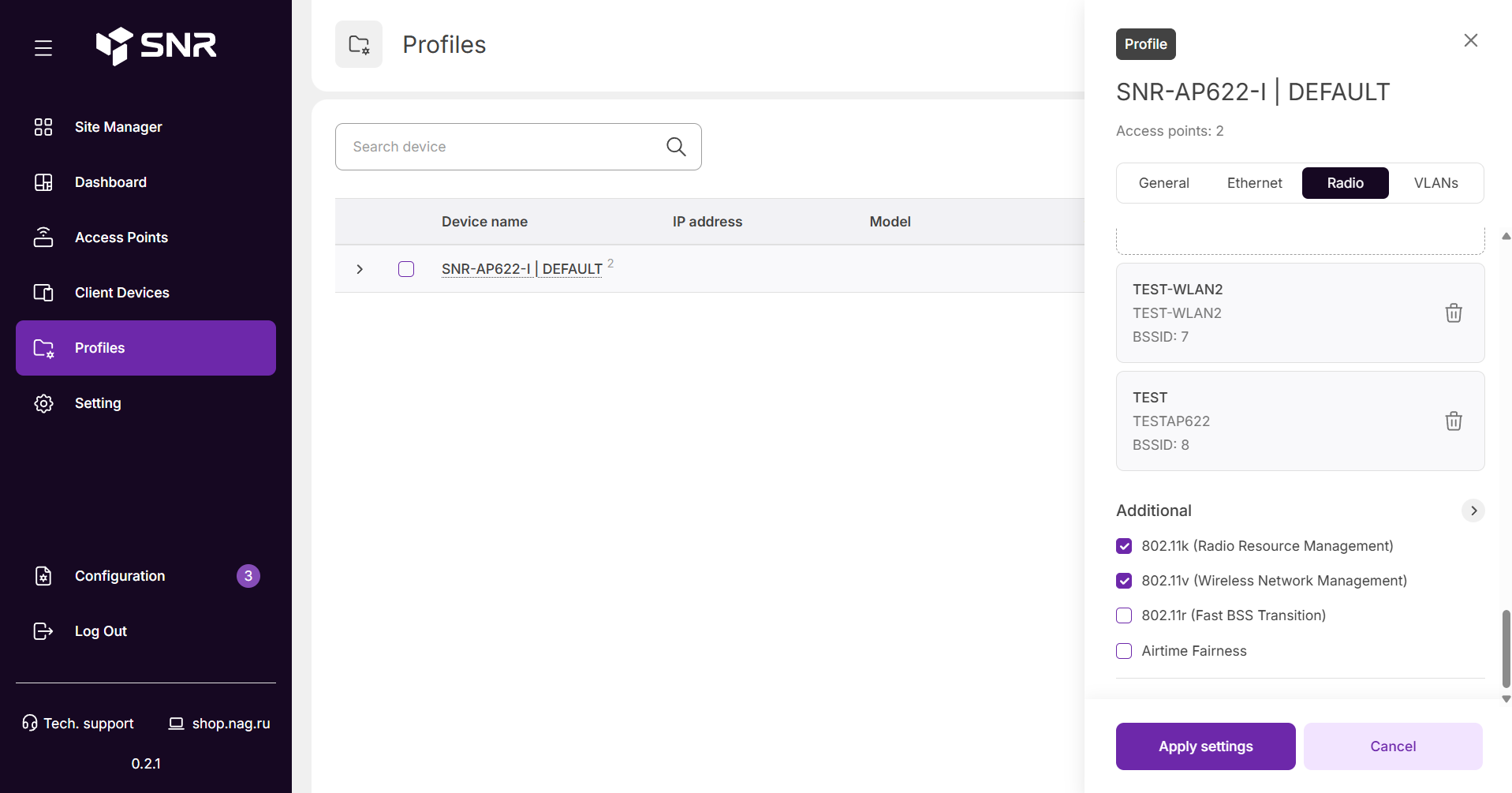Close the profile side panel
The width and height of the screenshot is (1512, 793).
click(1471, 40)
